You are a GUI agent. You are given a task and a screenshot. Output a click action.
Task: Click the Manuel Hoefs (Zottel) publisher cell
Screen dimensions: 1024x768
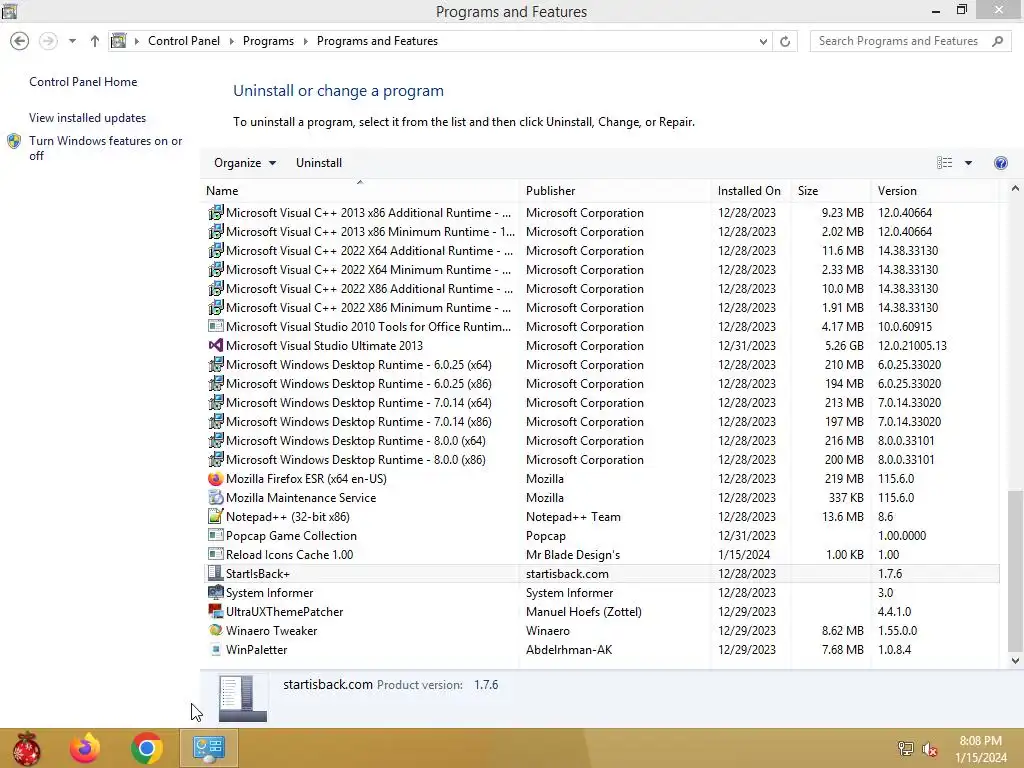[x=584, y=612]
